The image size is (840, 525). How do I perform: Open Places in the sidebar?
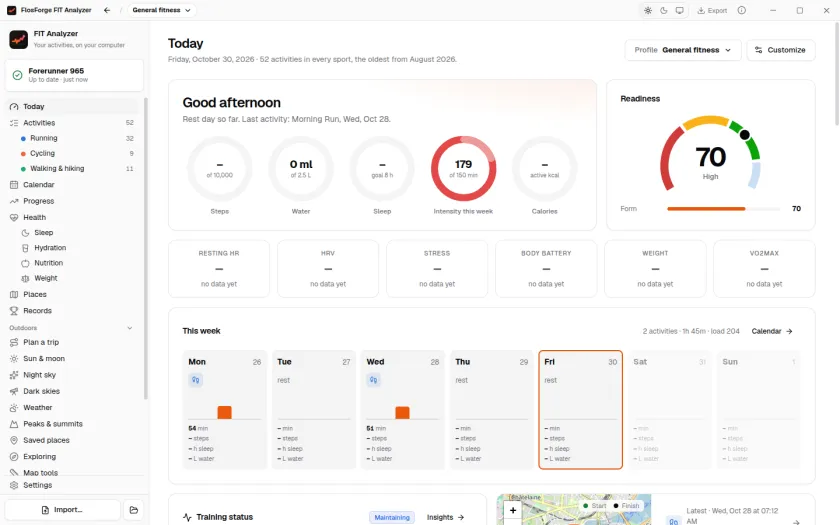point(74,295)
